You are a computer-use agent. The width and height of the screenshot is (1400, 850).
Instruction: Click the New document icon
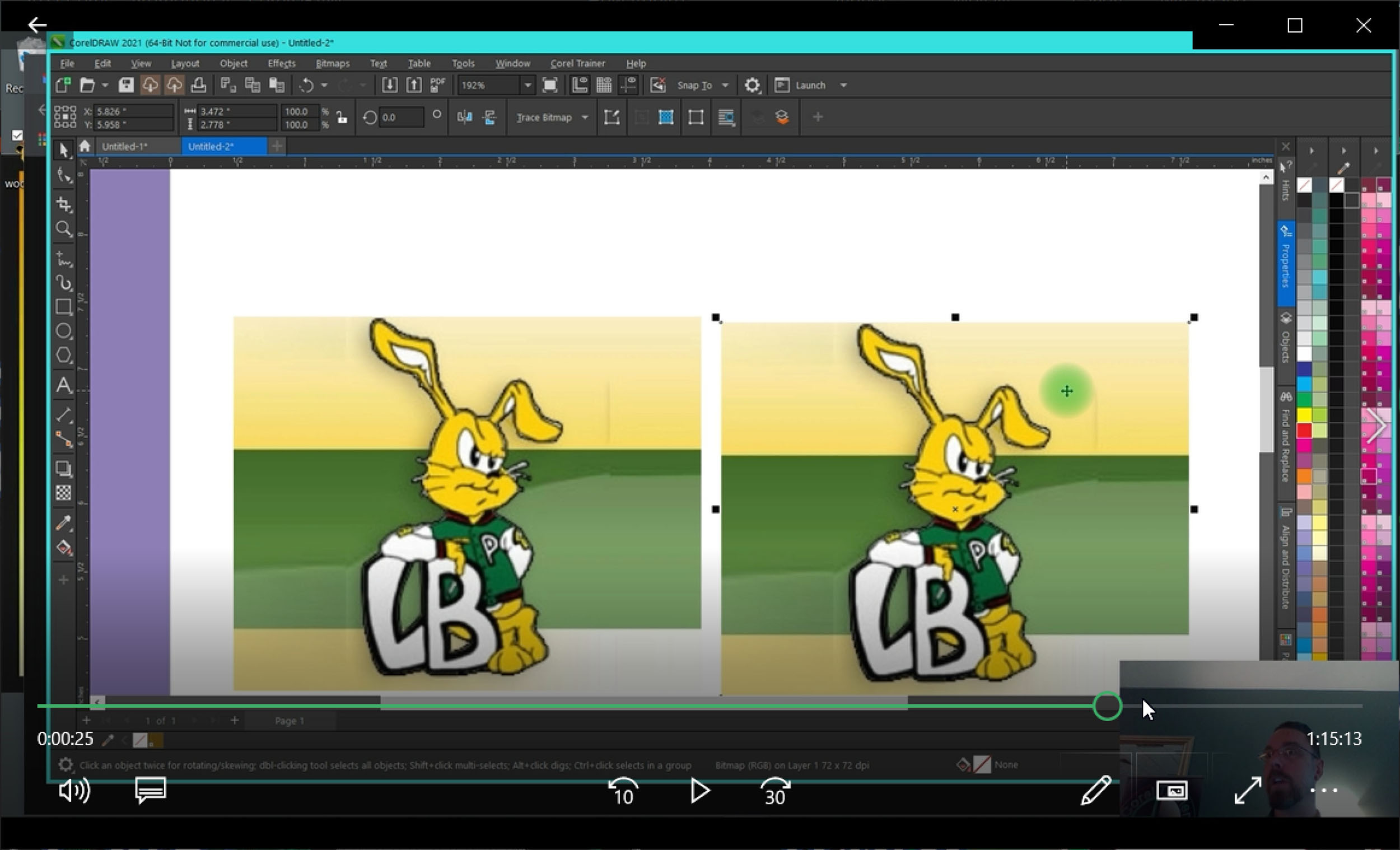[64, 85]
